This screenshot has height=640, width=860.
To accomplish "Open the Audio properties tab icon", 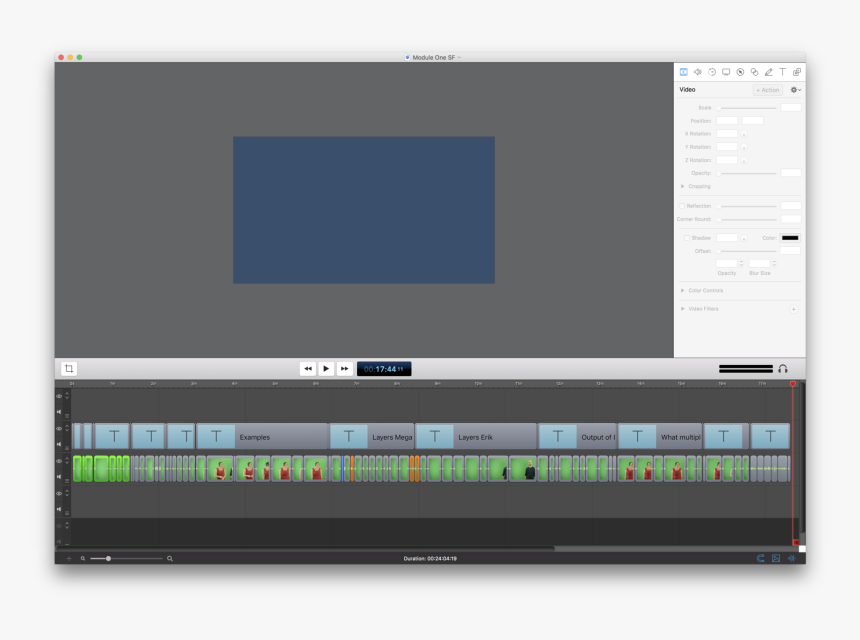I will [x=698, y=72].
